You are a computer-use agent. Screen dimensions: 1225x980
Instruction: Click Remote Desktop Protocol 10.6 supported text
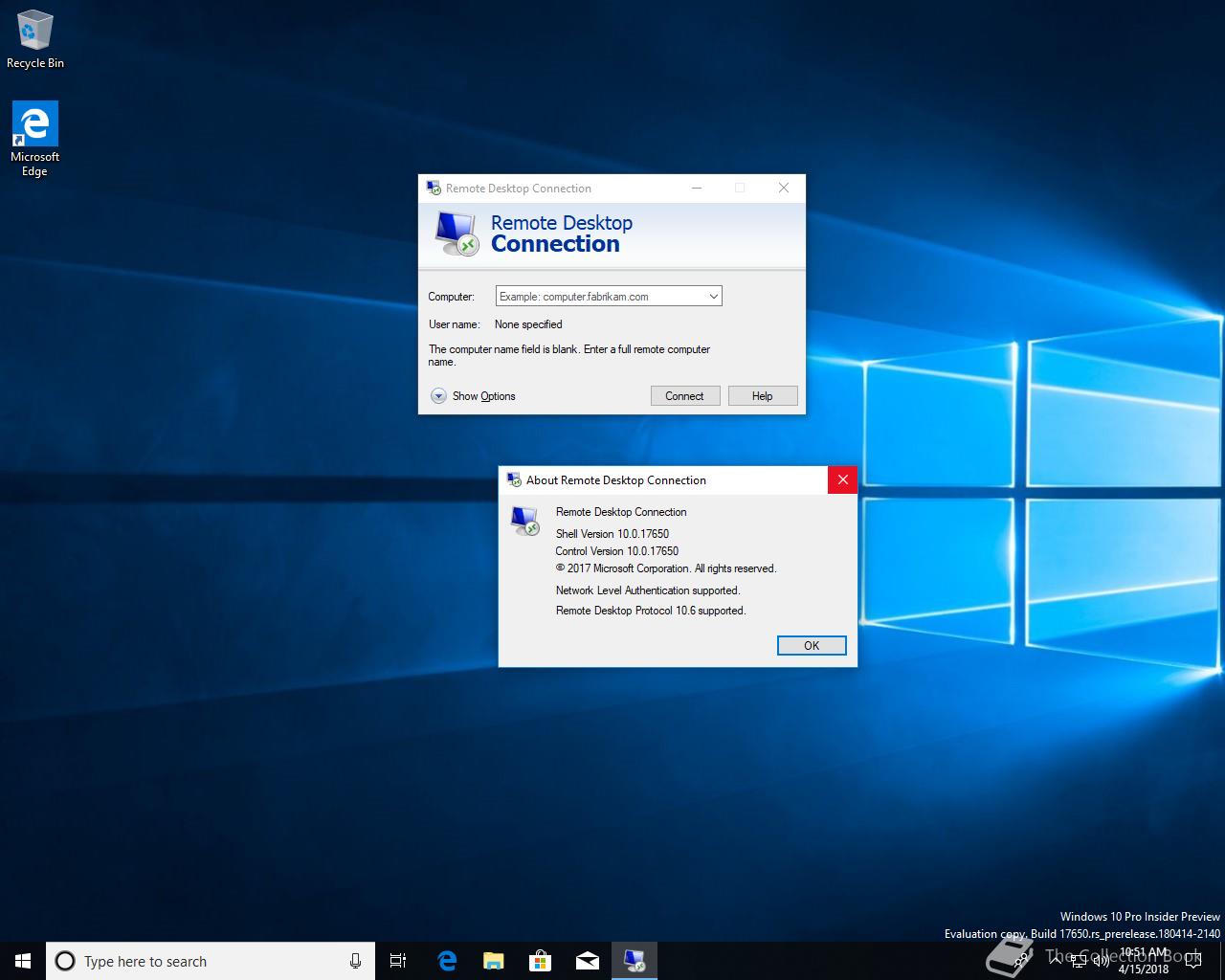pyautogui.click(x=651, y=611)
